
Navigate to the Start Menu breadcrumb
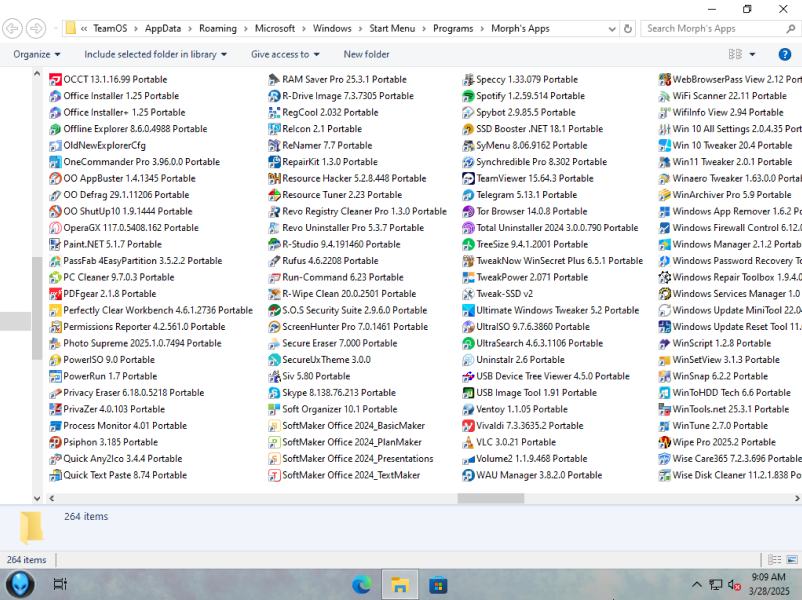tap(392, 29)
